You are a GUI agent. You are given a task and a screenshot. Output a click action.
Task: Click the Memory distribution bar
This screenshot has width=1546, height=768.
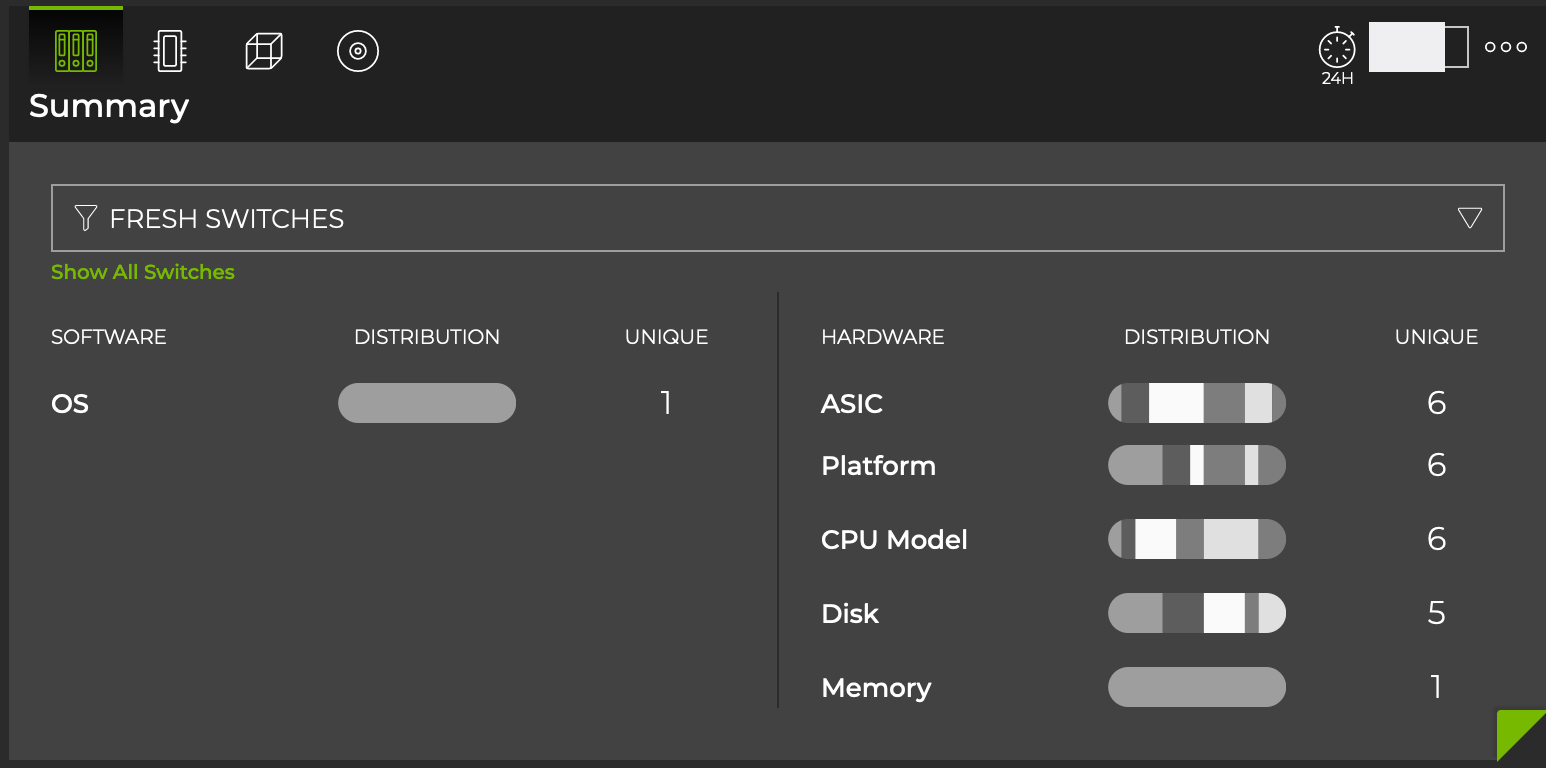(x=1196, y=687)
